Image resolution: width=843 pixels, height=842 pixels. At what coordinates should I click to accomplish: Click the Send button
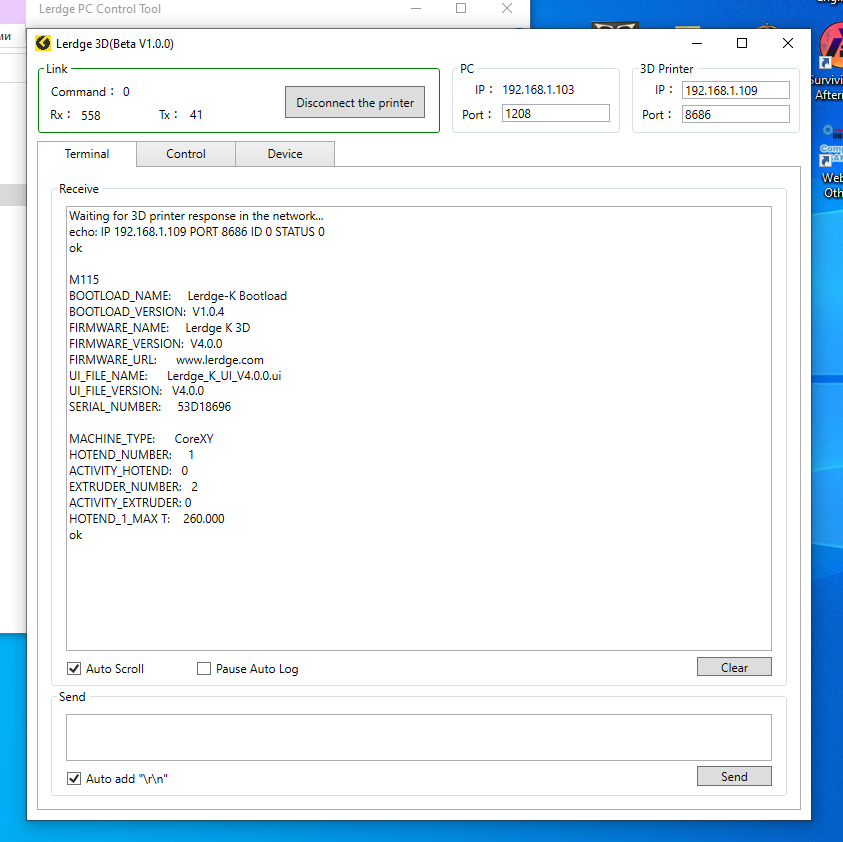[734, 776]
